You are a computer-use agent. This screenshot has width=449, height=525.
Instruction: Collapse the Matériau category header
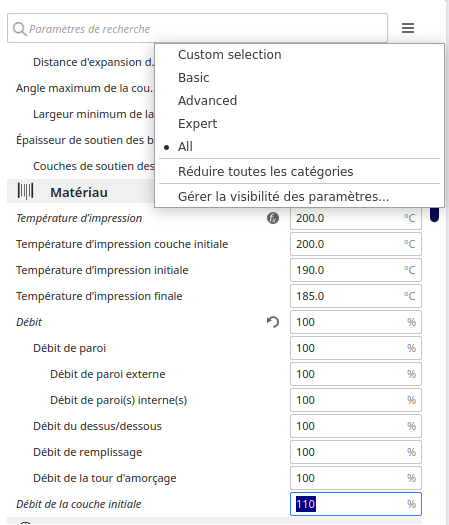(81, 192)
